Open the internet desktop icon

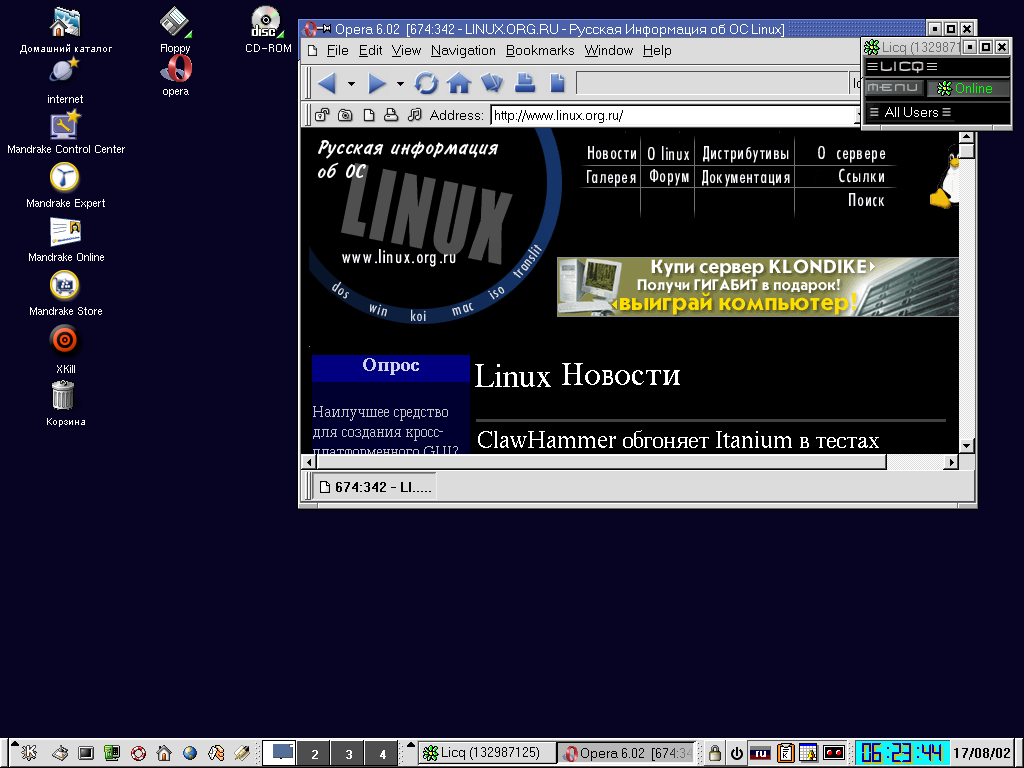click(65, 81)
